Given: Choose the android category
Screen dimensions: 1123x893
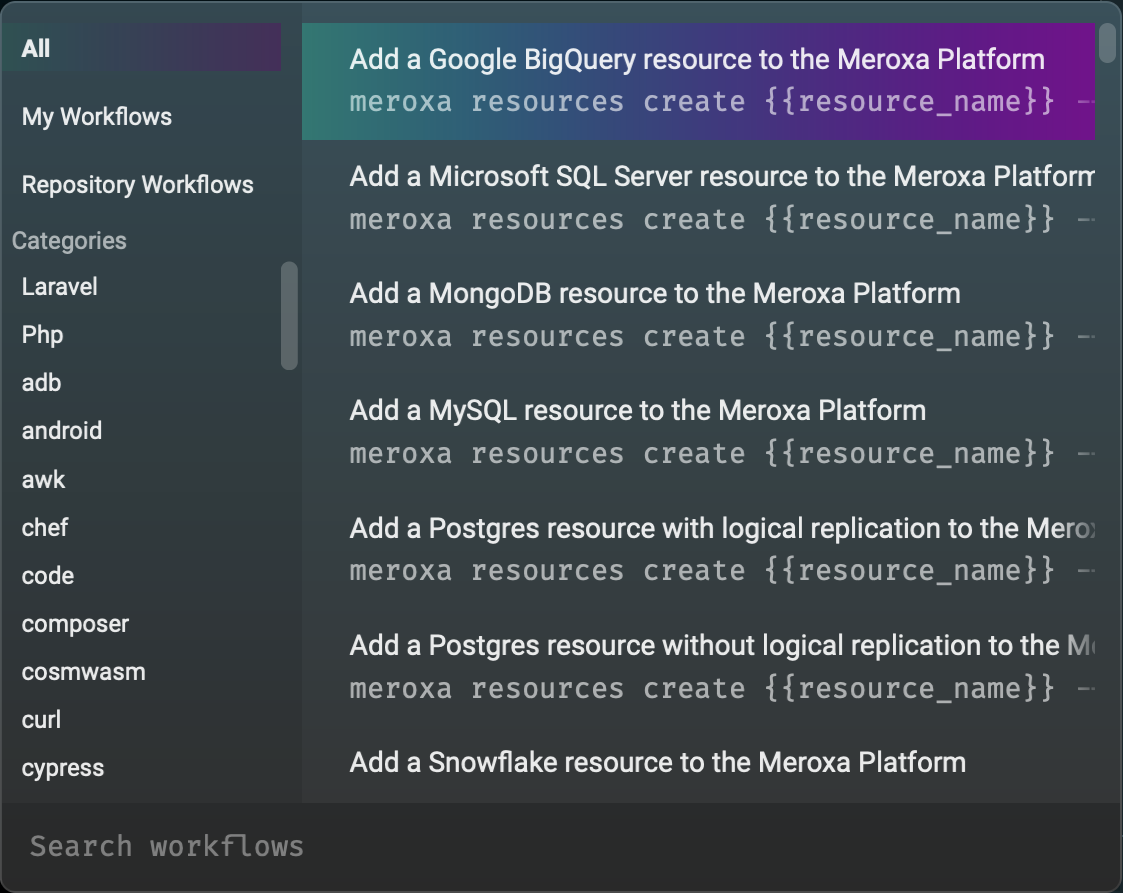Looking at the screenshot, I should click(x=62, y=431).
